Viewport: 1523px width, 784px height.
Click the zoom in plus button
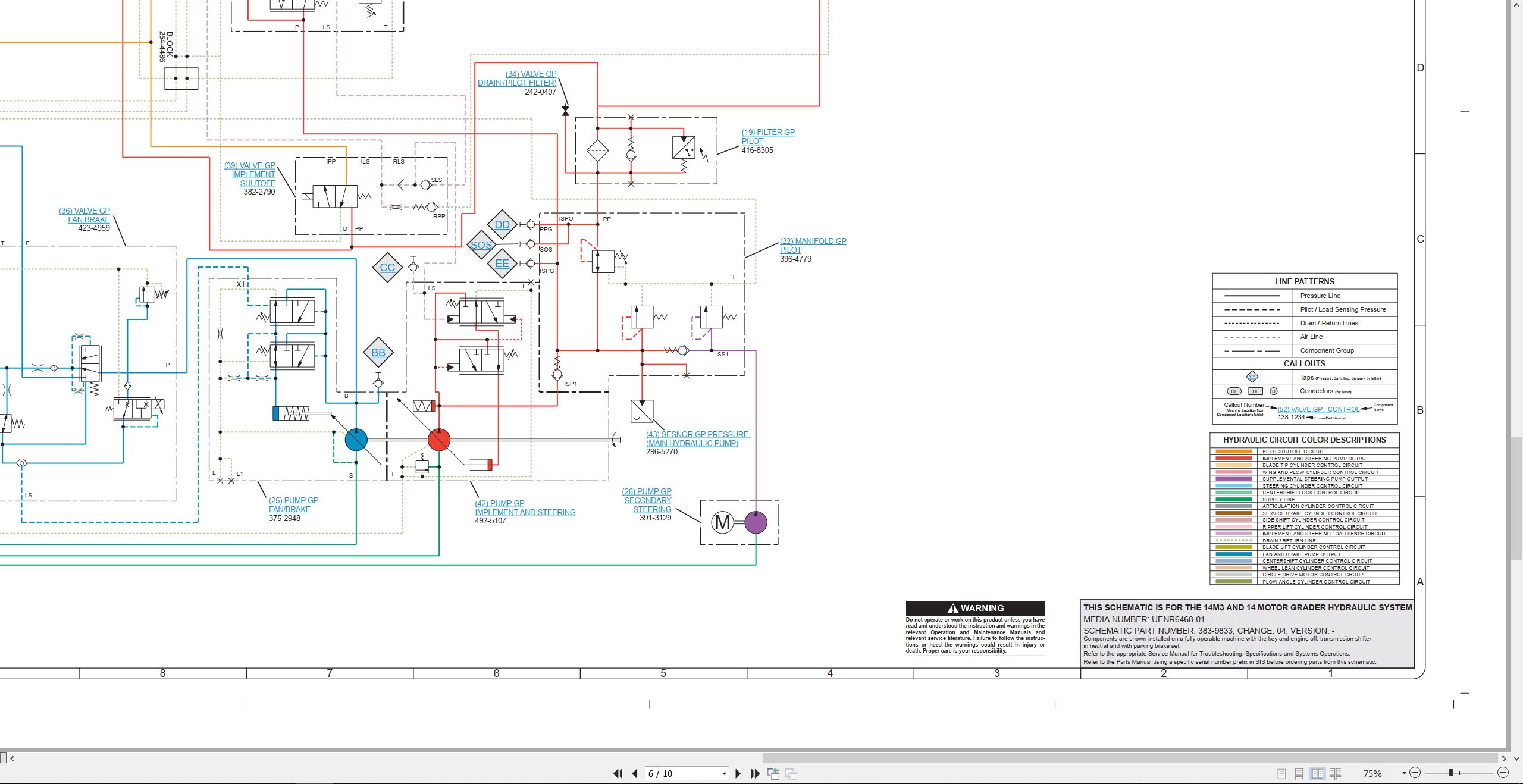[1503, 773]
